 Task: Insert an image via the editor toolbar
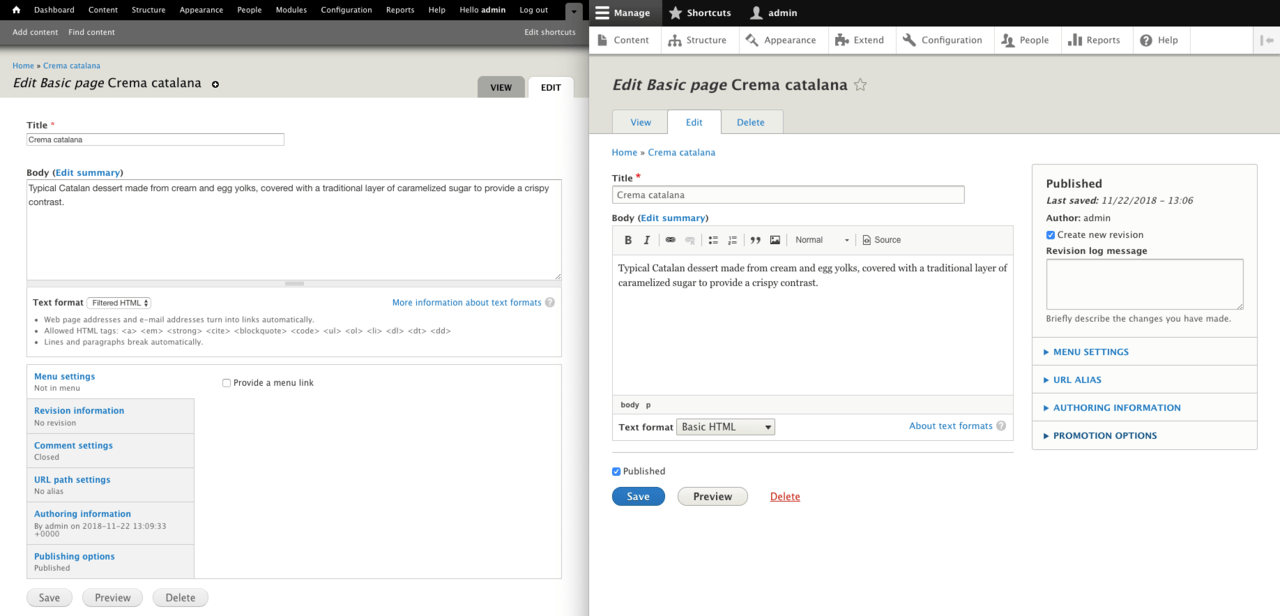(777, 240)
